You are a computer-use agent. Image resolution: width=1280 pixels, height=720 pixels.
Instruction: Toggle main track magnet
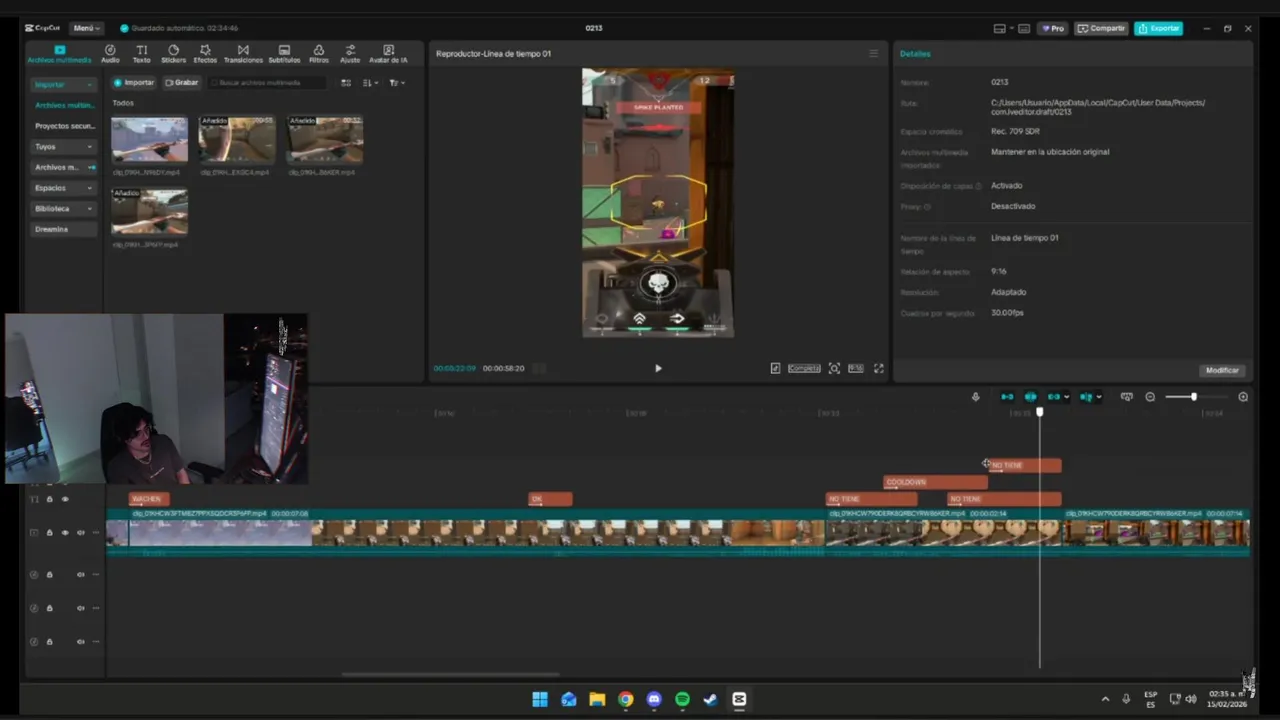tap(1007, 397)
